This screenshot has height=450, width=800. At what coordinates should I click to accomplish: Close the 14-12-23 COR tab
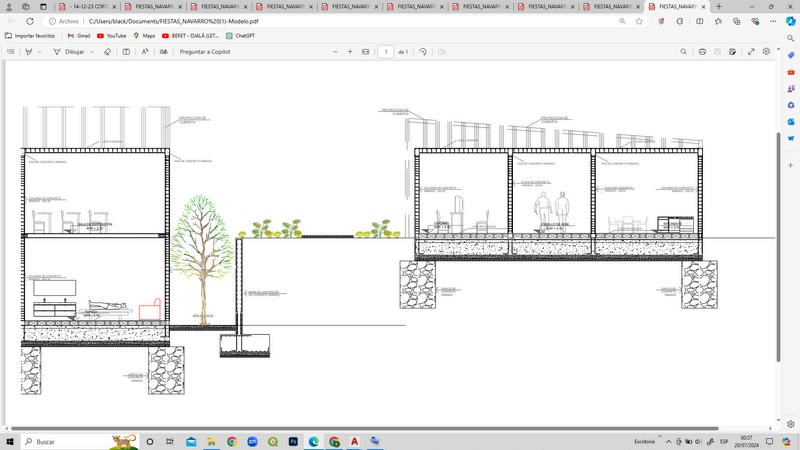coord(114,7)
